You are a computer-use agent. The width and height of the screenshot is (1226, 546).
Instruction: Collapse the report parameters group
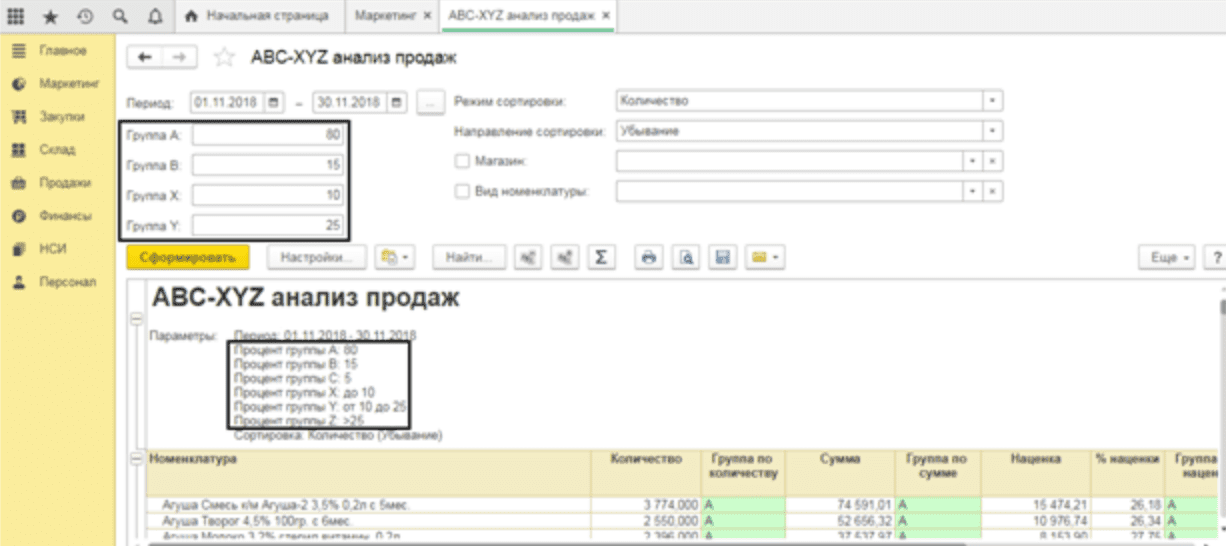(137, 318)
